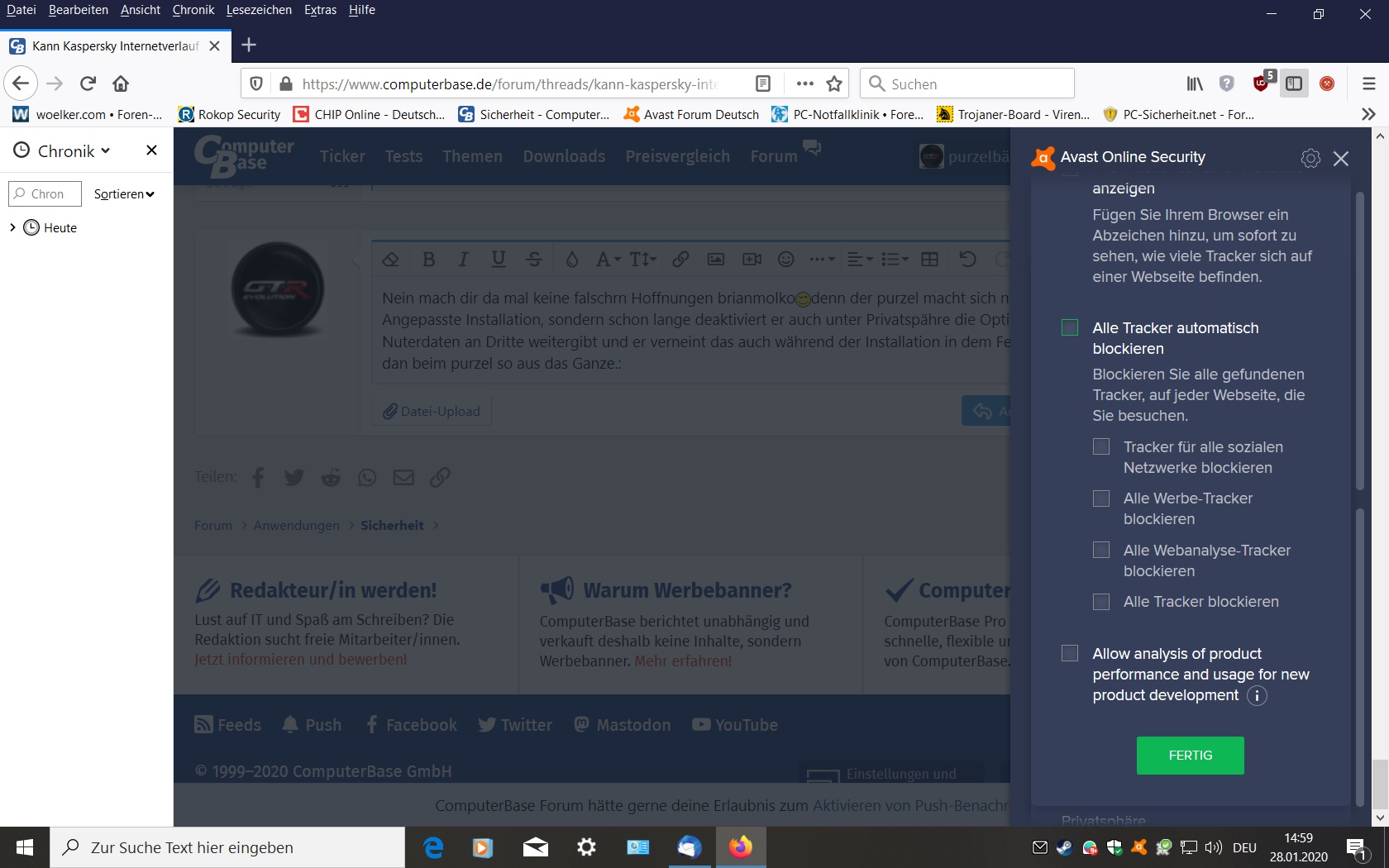
Task: Close the Chronik sidebar
Action: (151, 150)
